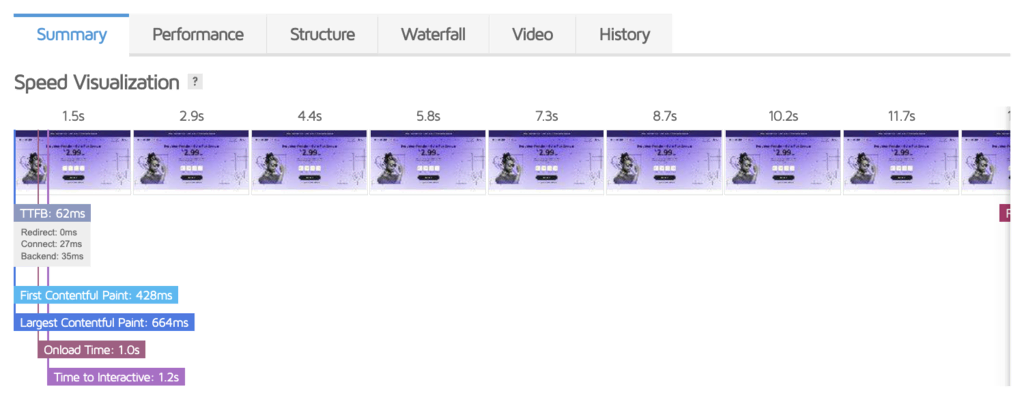Select the Largest Contentful Paint 664ms marker
This screenshot has height=419, width=1024.
tap(104, 322)
